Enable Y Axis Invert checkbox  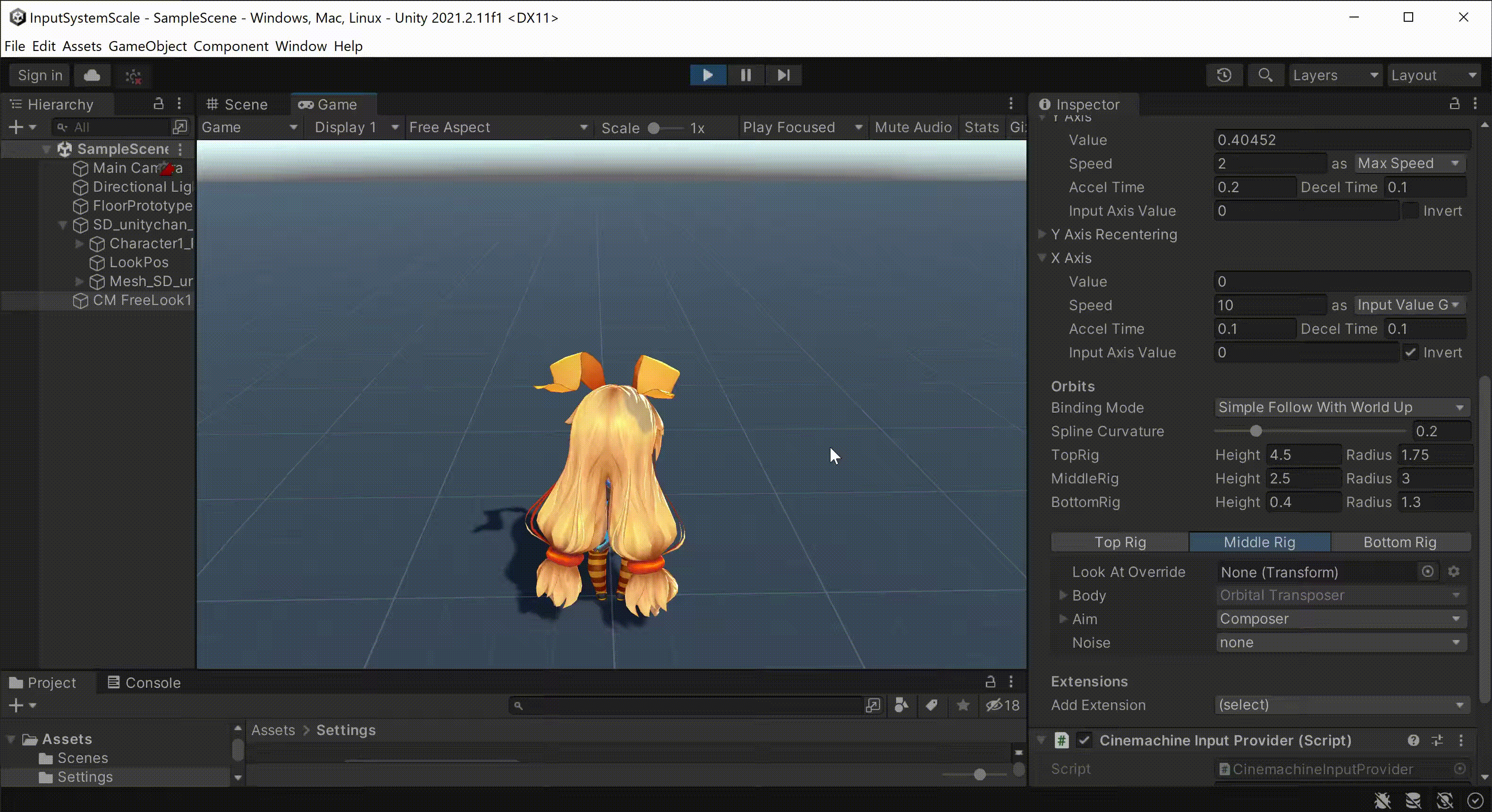[1410, 211]
